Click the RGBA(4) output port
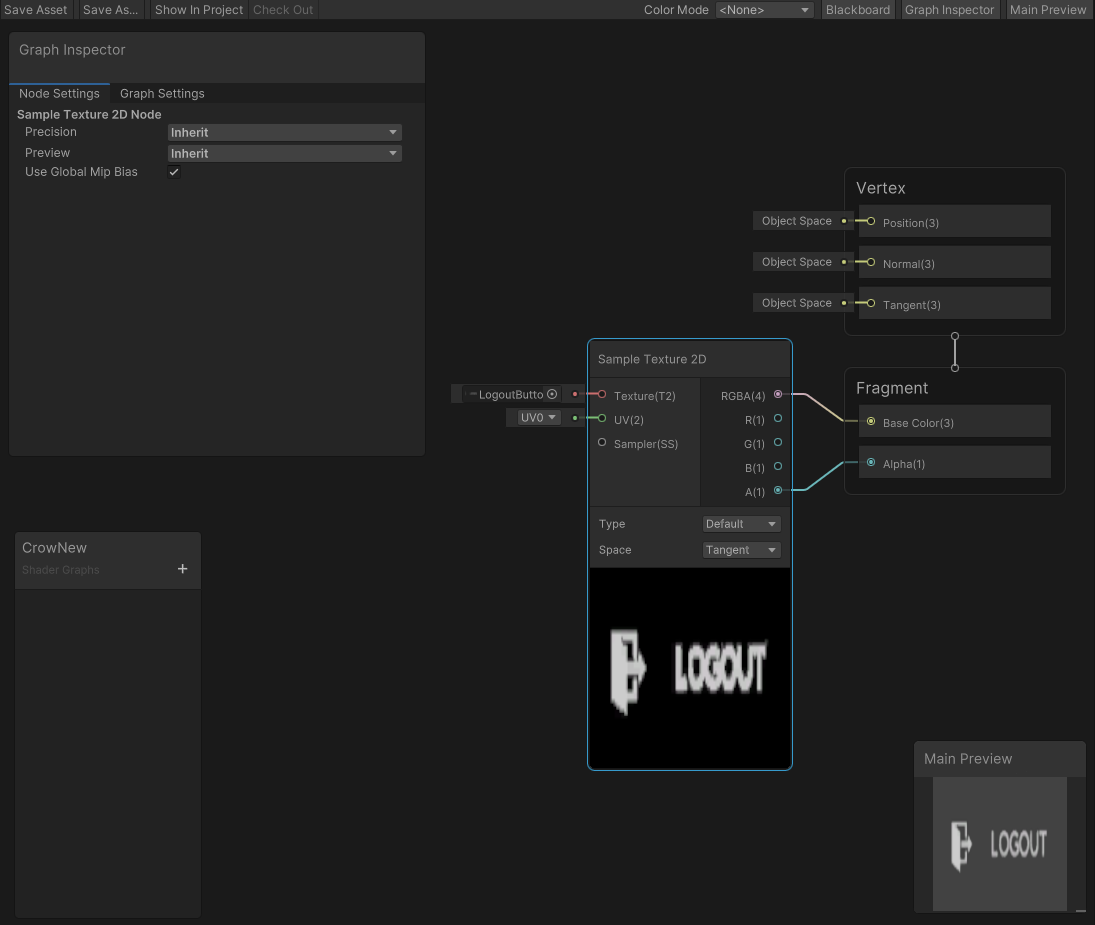This screenshot has width=1095, height=925. point(778,395)
